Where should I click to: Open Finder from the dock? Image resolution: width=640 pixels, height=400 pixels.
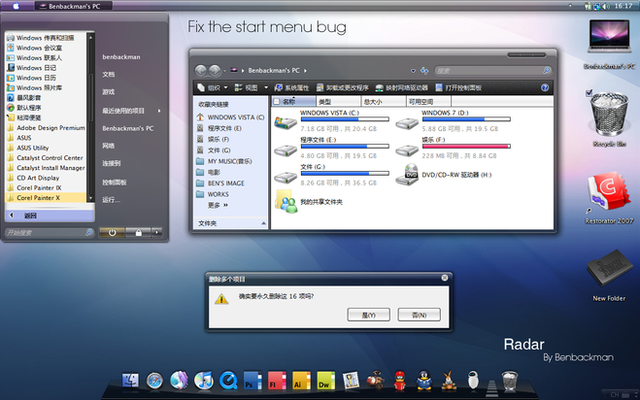131,380
